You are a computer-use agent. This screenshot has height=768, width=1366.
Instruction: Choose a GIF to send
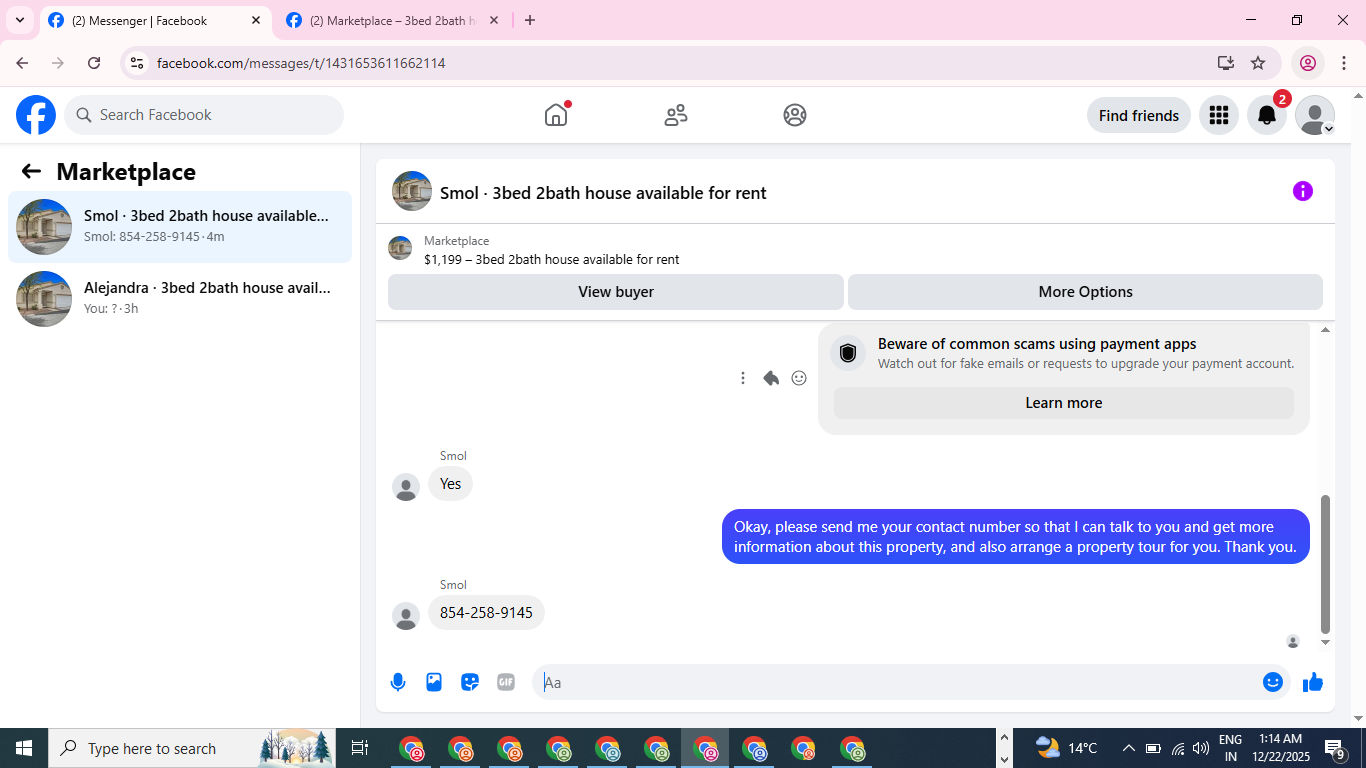point(506,682)
